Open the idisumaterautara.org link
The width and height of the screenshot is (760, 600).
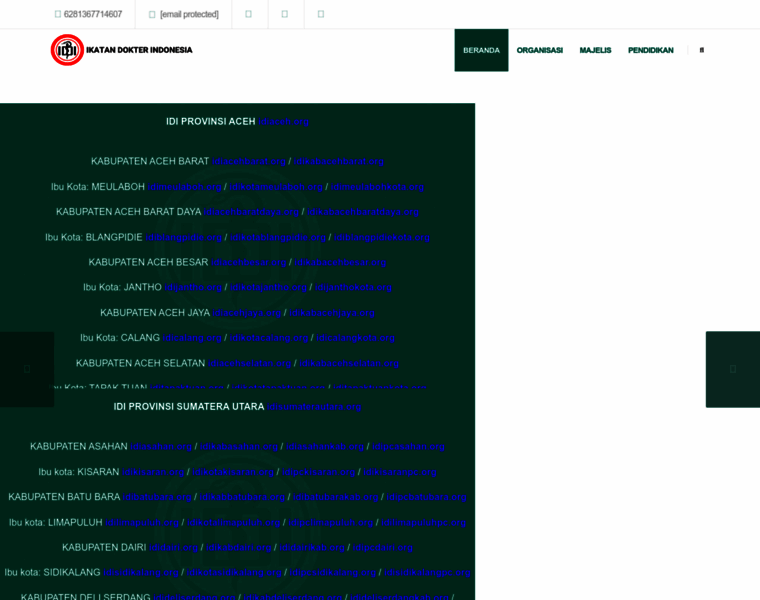coord(314,407)
